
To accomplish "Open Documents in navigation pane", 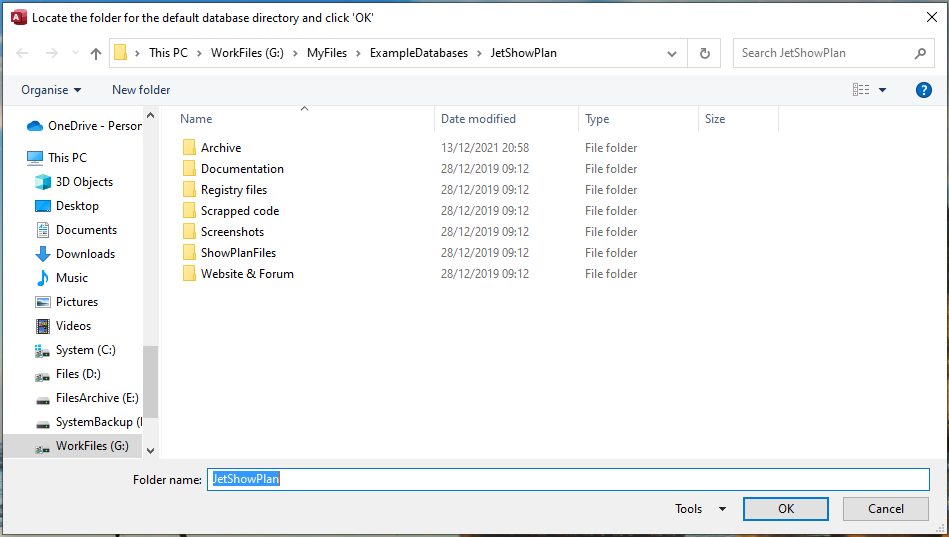I will pyautogui.click(x=76, y=230).
